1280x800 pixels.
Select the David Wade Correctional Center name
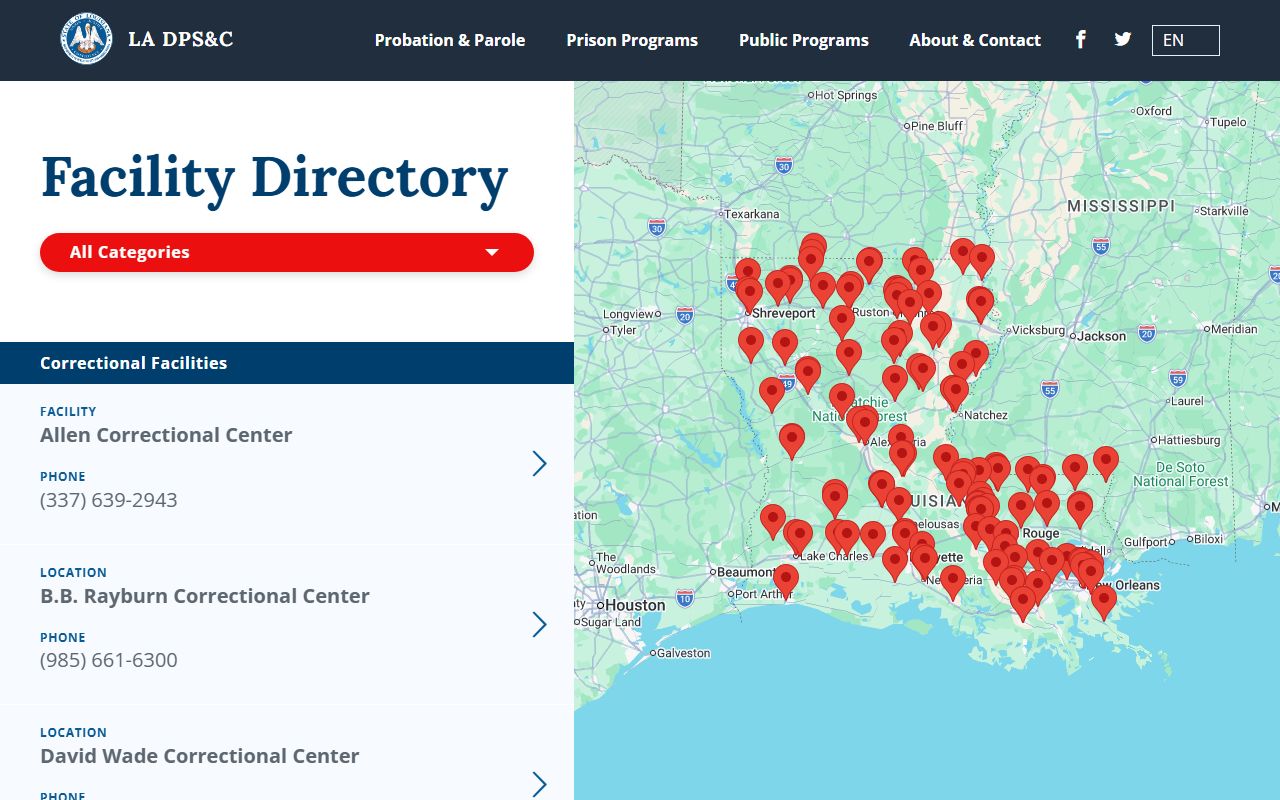coord(200,756)
